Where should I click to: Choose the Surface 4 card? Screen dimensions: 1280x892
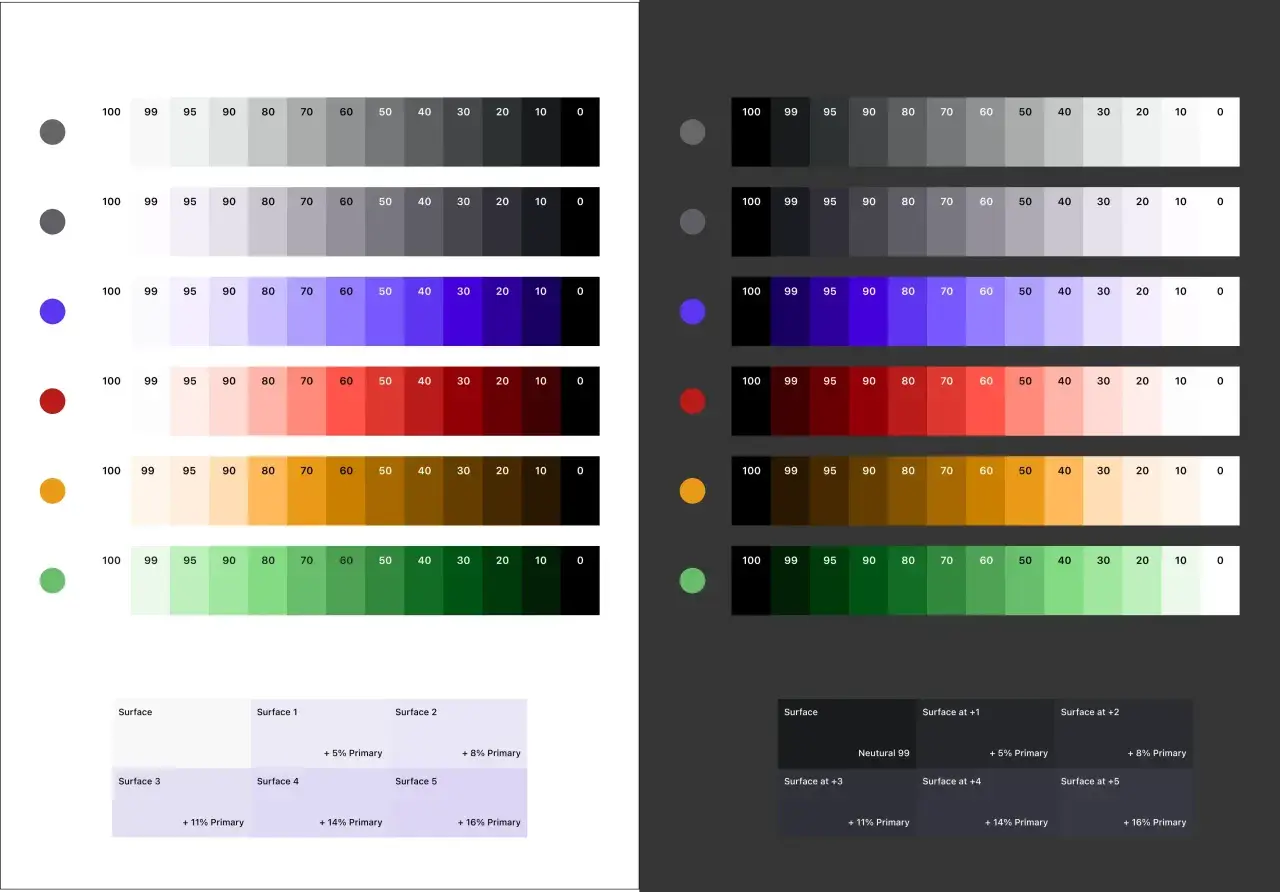pyautogui.click(x=320, y=802)
